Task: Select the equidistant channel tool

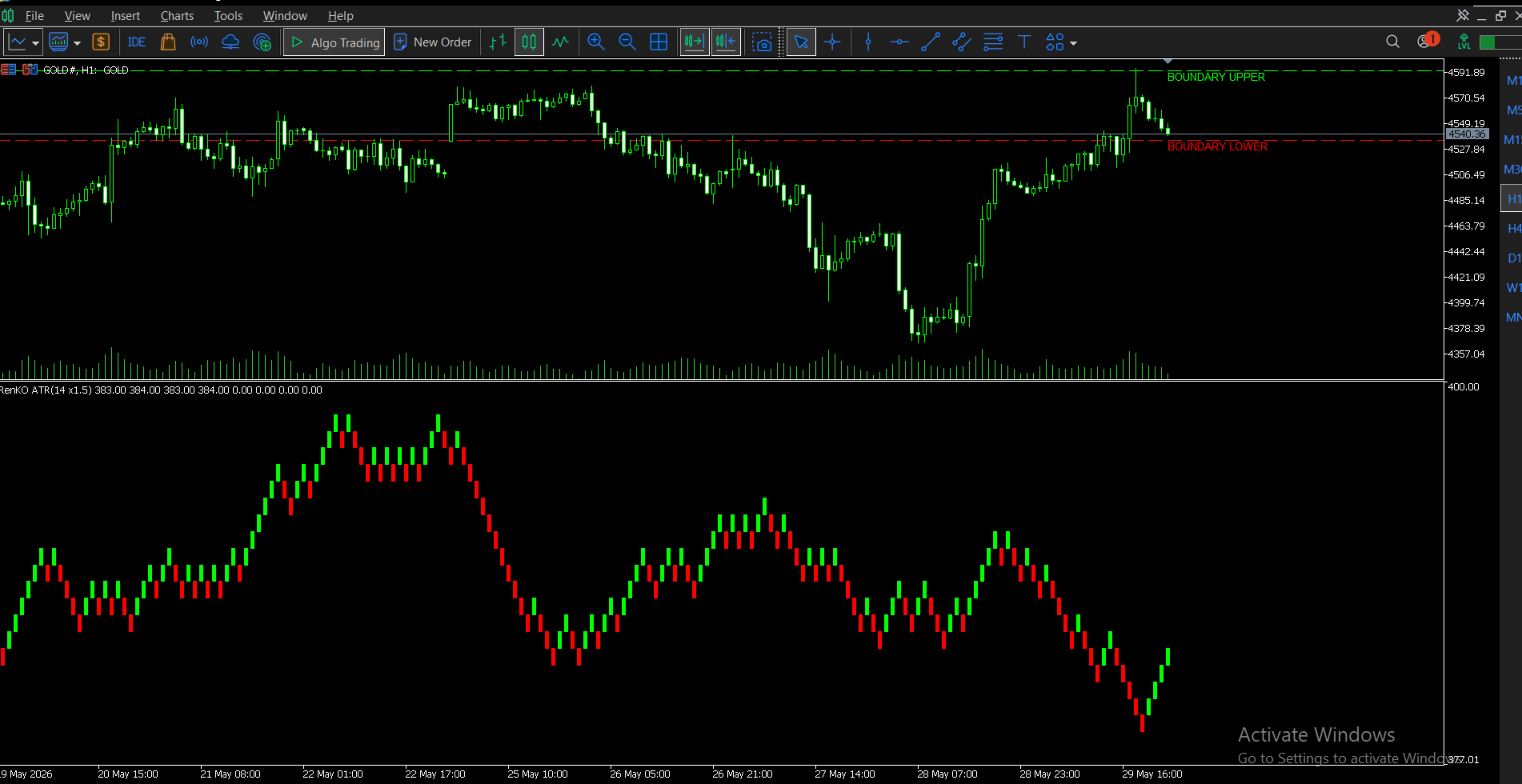Action: (x=962, y=42)
